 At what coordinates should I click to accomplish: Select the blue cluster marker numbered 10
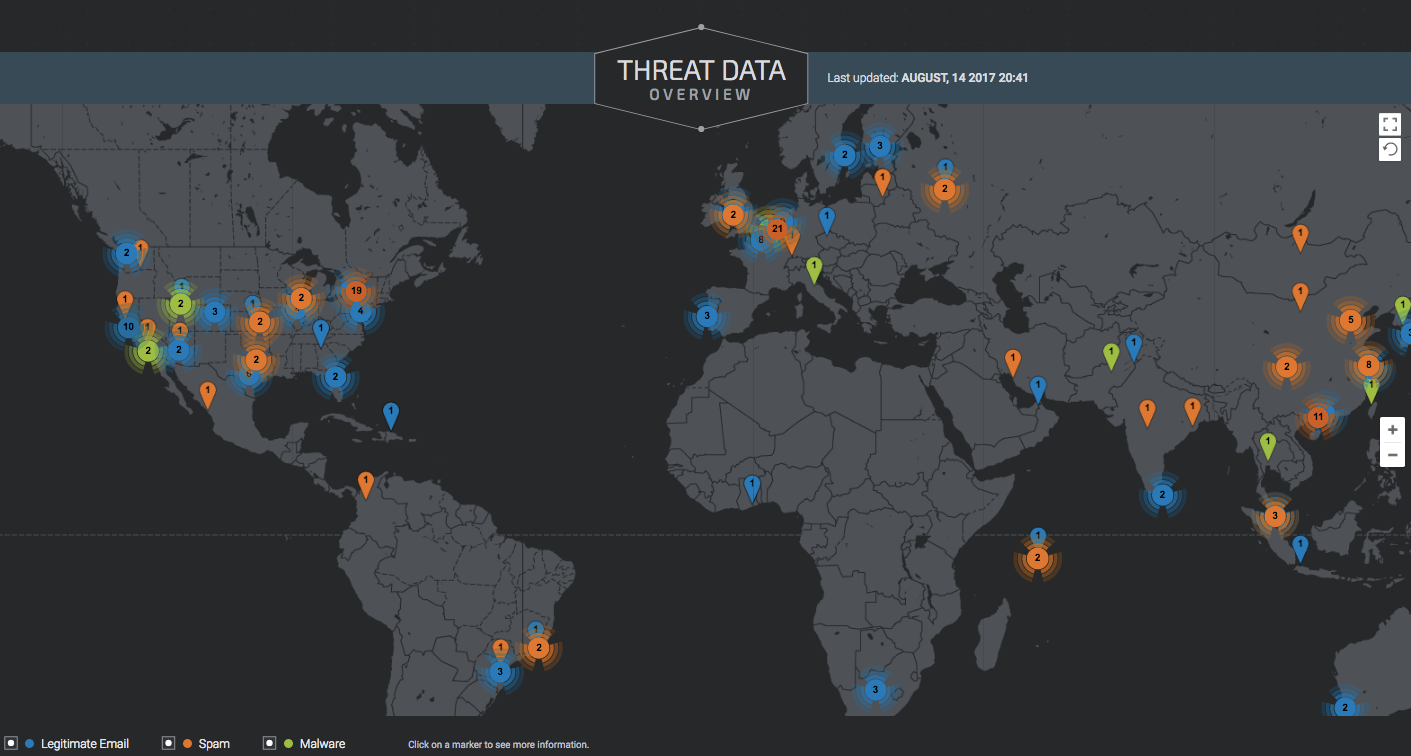click(x=128, y=327)
